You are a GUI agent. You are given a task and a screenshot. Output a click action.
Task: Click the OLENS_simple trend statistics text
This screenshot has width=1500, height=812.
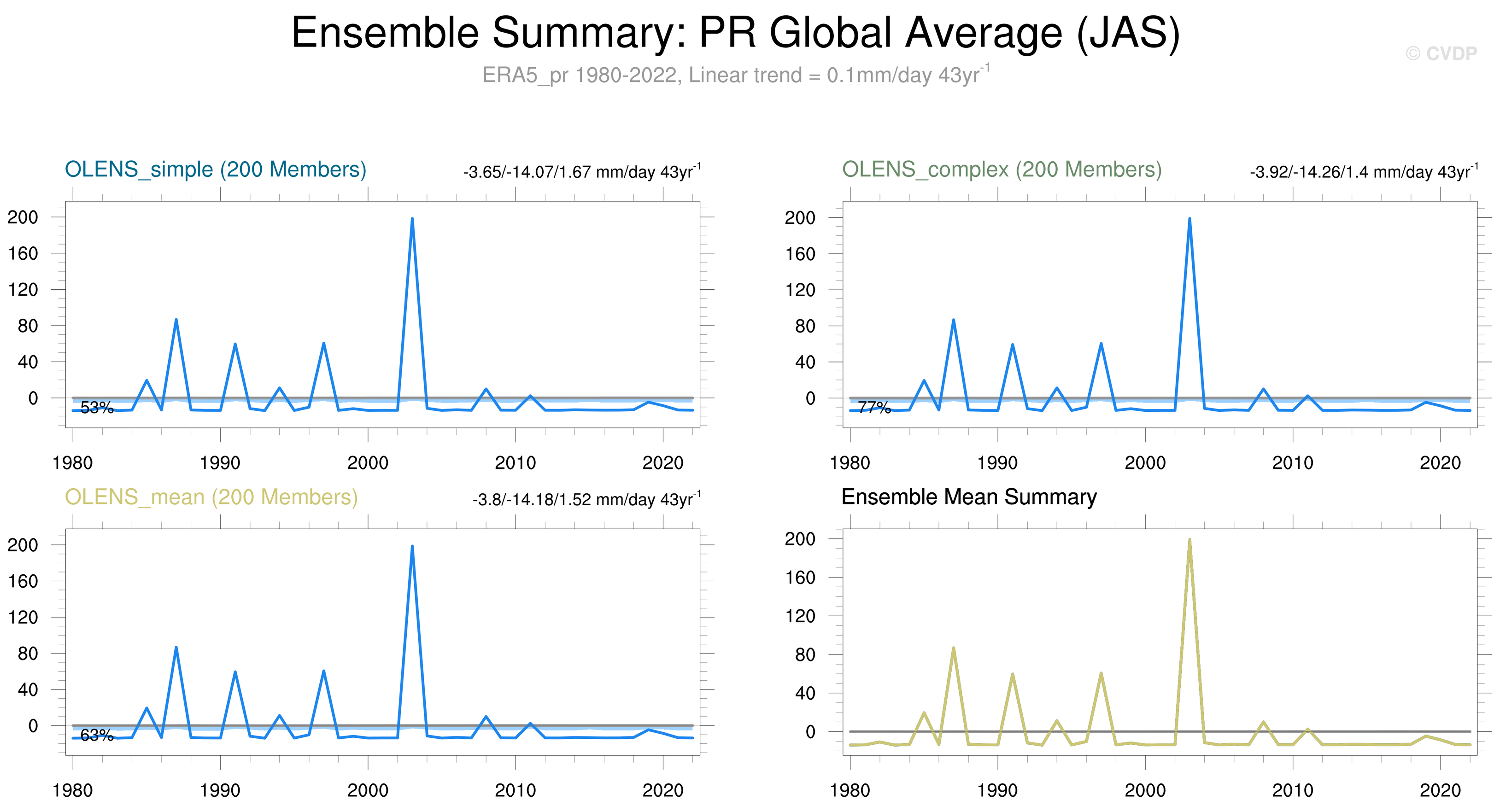point(582,172)
